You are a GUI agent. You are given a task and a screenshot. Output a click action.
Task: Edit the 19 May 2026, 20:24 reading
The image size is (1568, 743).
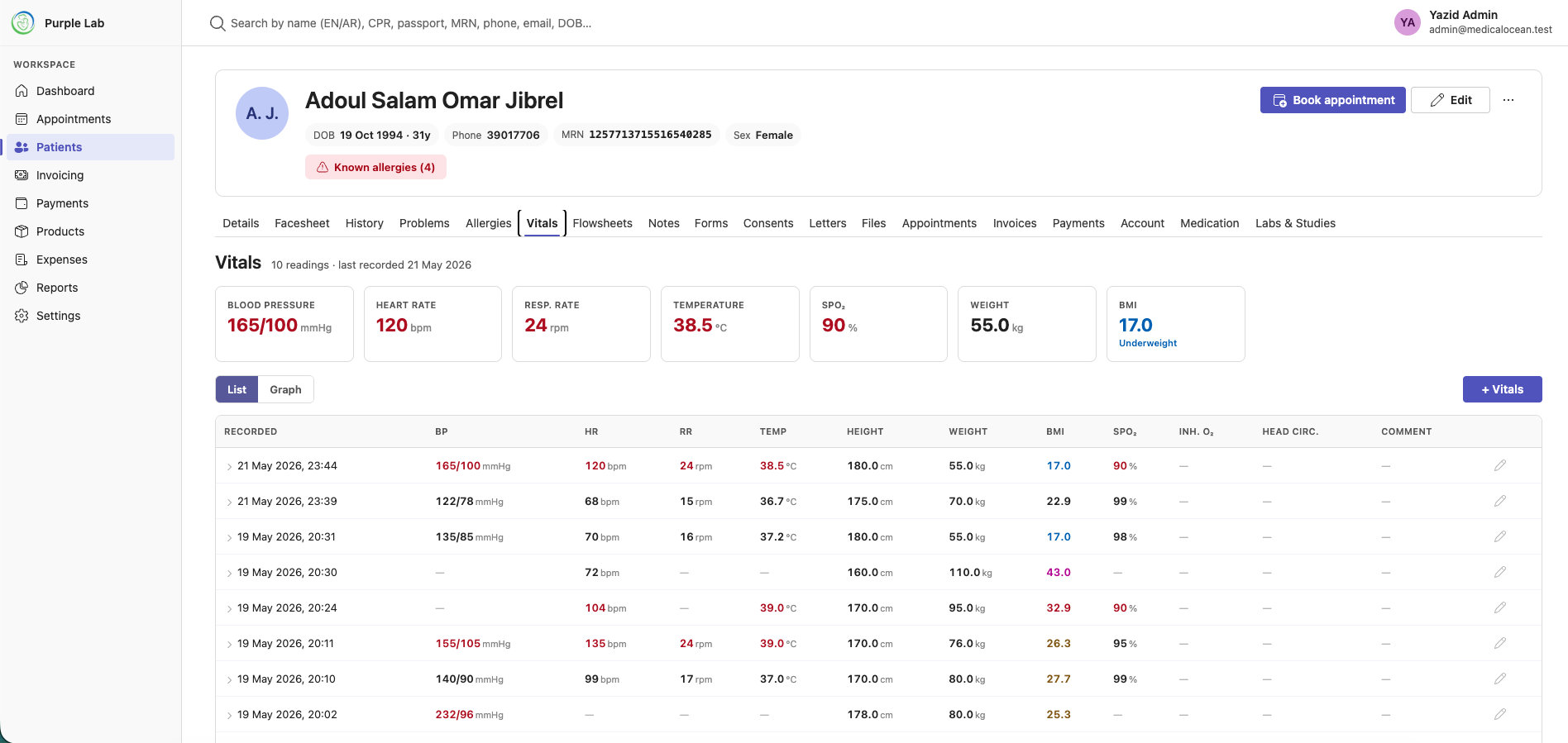coord(1500,607)
